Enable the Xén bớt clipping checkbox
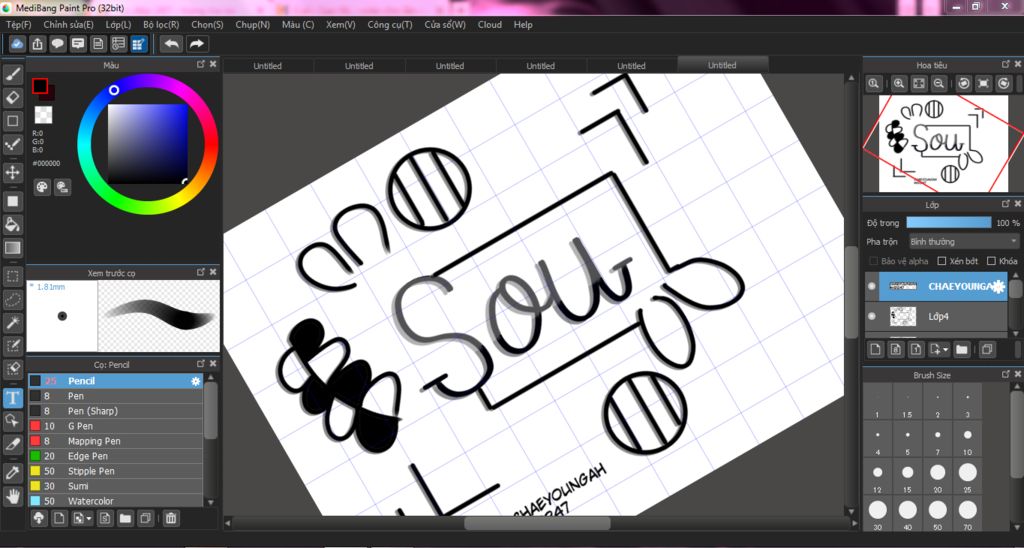Image resolution: width=1024 pixels, height=548 pixels. [x=942, y=261]
